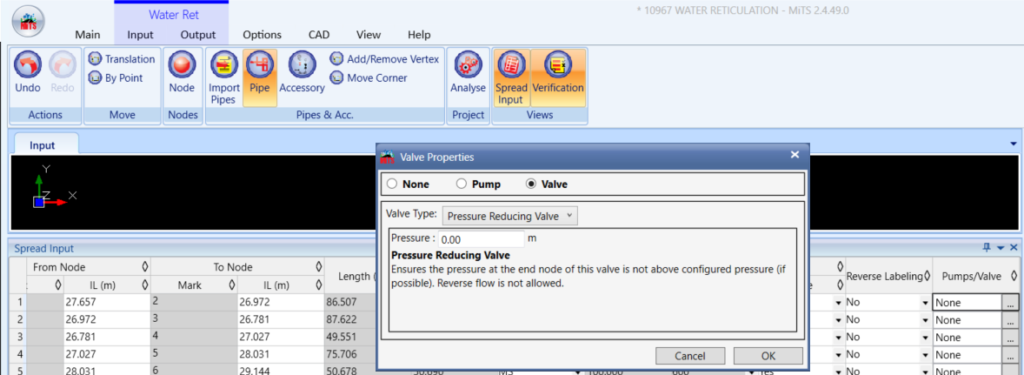
Task: Open the View ribbon tab
Action: [x=369, y=35]
